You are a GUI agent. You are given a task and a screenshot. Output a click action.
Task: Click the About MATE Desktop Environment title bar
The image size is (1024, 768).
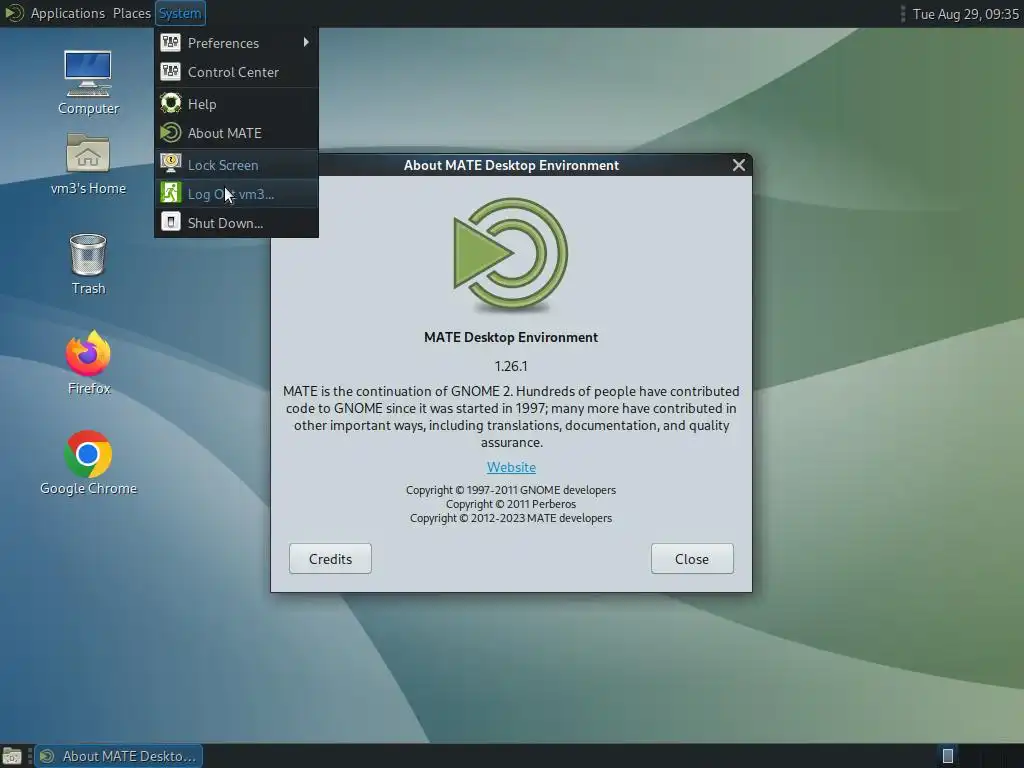tap(511, 165)
